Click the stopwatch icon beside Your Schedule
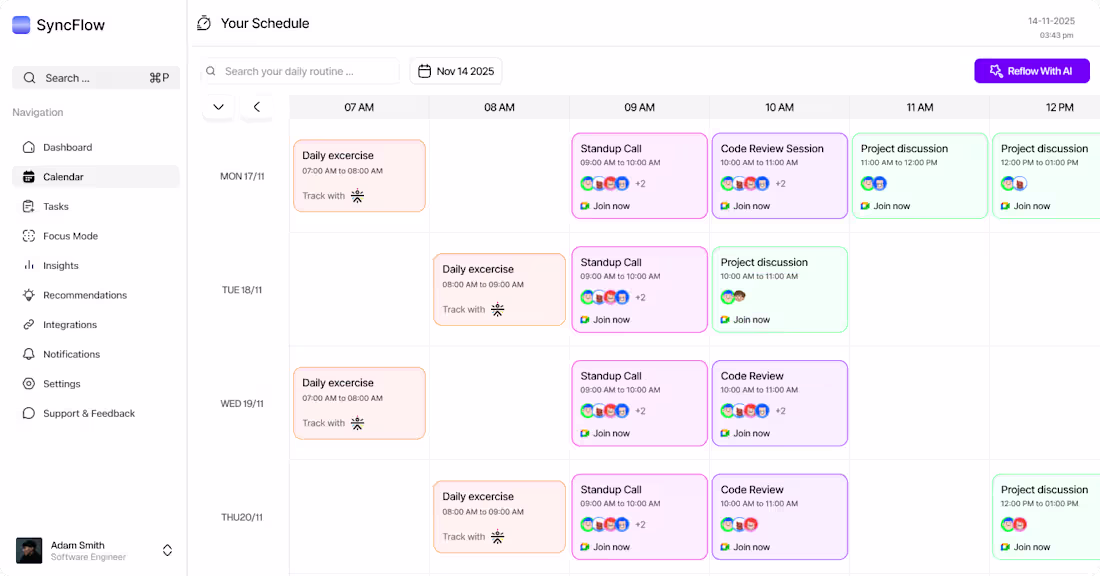Viewport: 1100px width, 576px height. point(204,23)
